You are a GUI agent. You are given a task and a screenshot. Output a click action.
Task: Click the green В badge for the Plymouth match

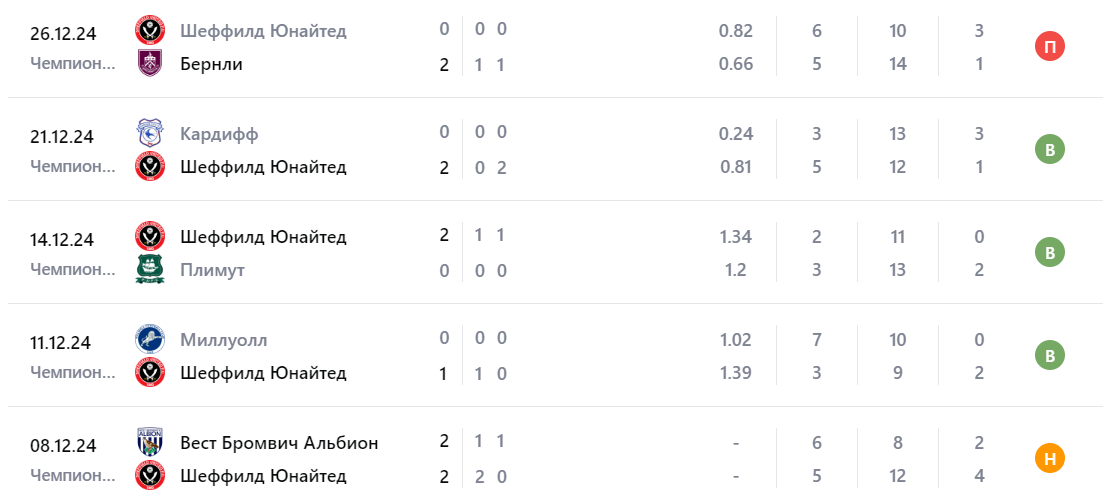(x=1050, y=253)
